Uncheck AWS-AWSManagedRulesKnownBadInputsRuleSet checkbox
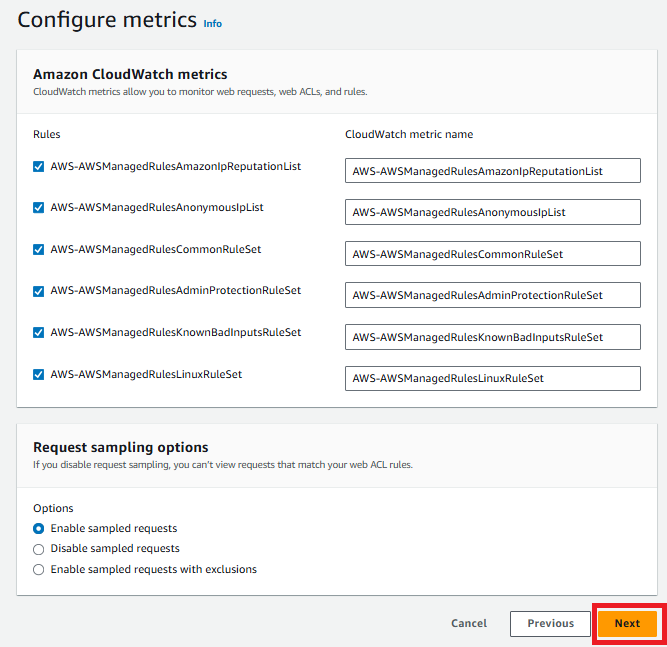 (x=38, y=332)
